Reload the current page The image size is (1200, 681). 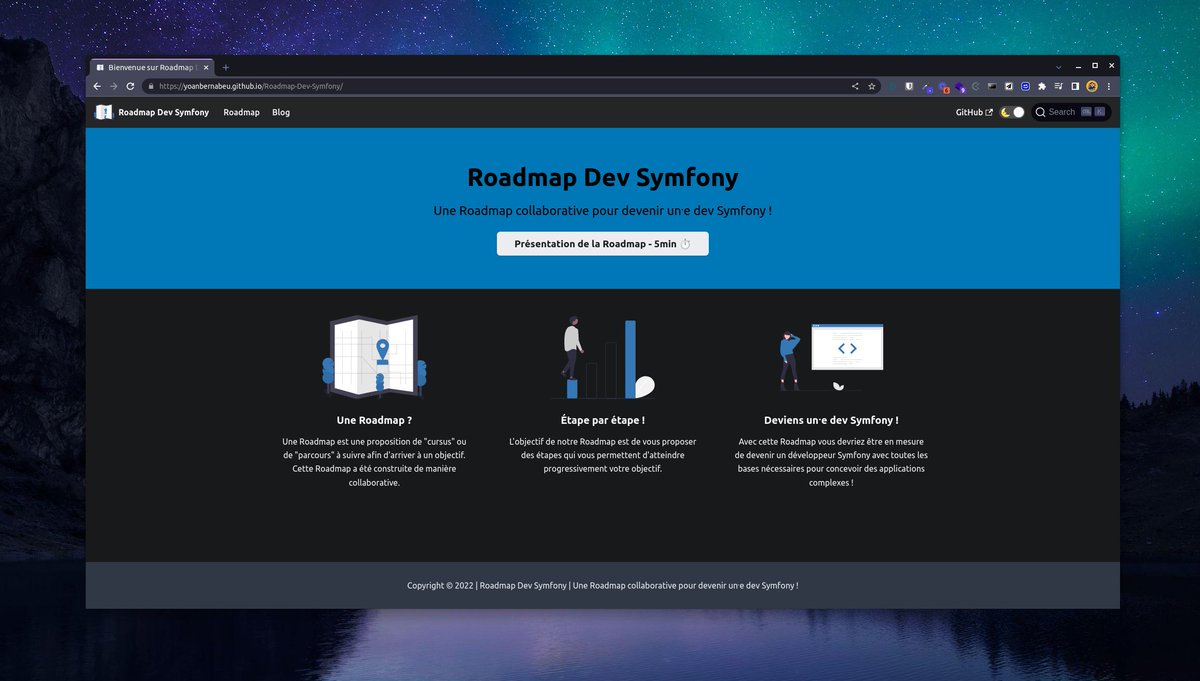click(130, 86)
